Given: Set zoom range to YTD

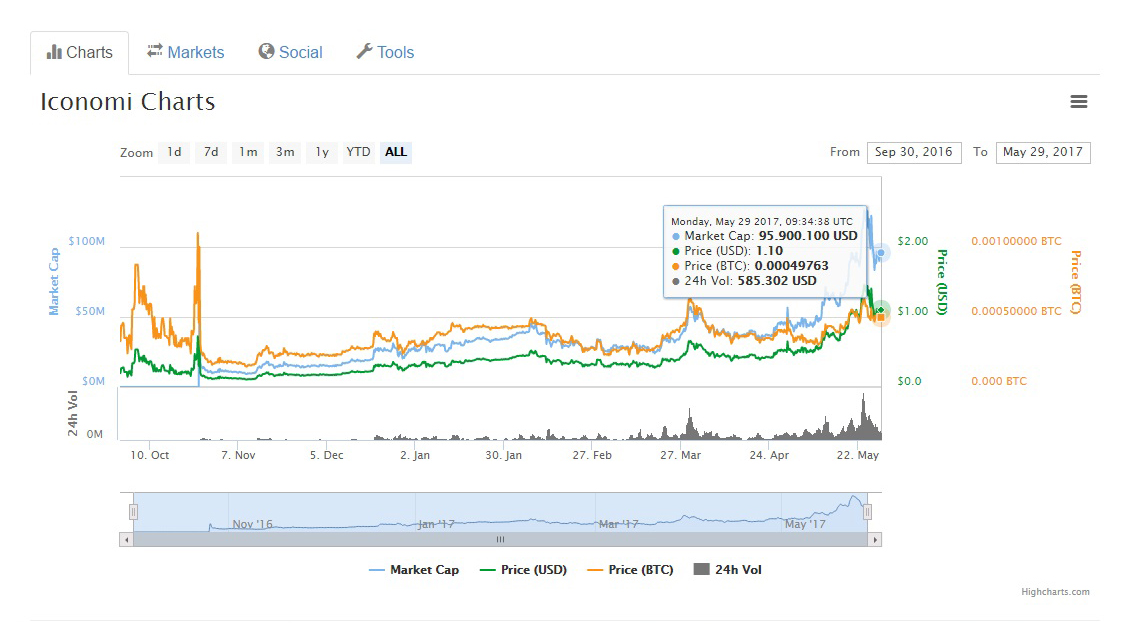Looking at the screenshot, I should point(359,152).
